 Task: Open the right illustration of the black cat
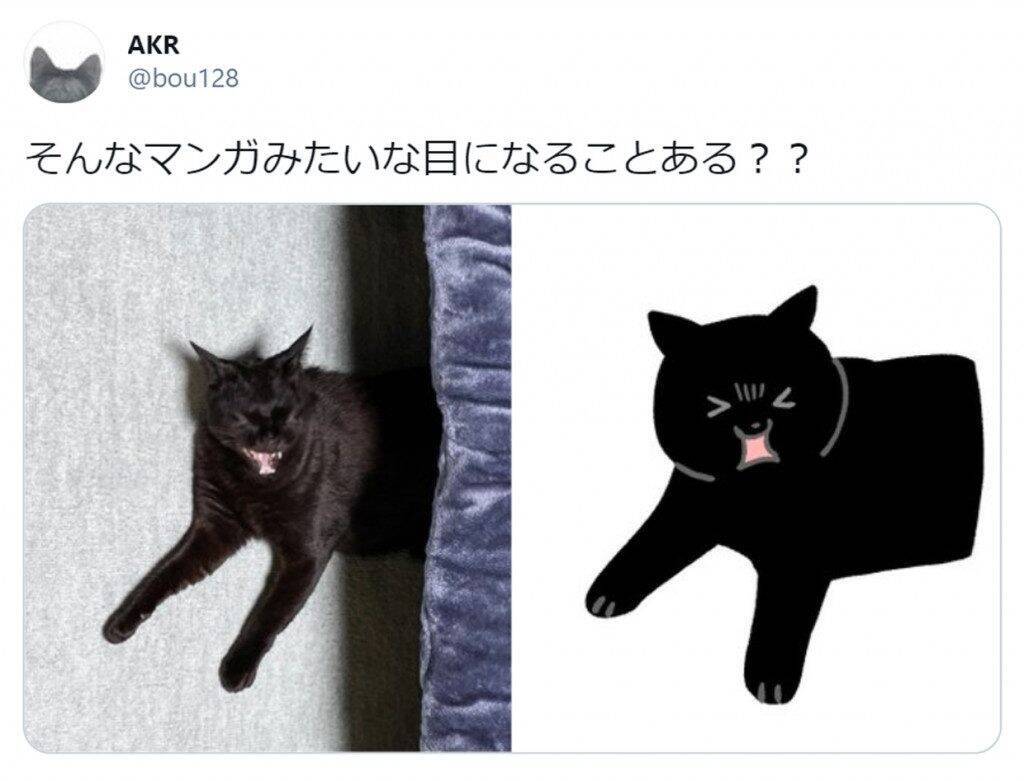coord(756,478)
